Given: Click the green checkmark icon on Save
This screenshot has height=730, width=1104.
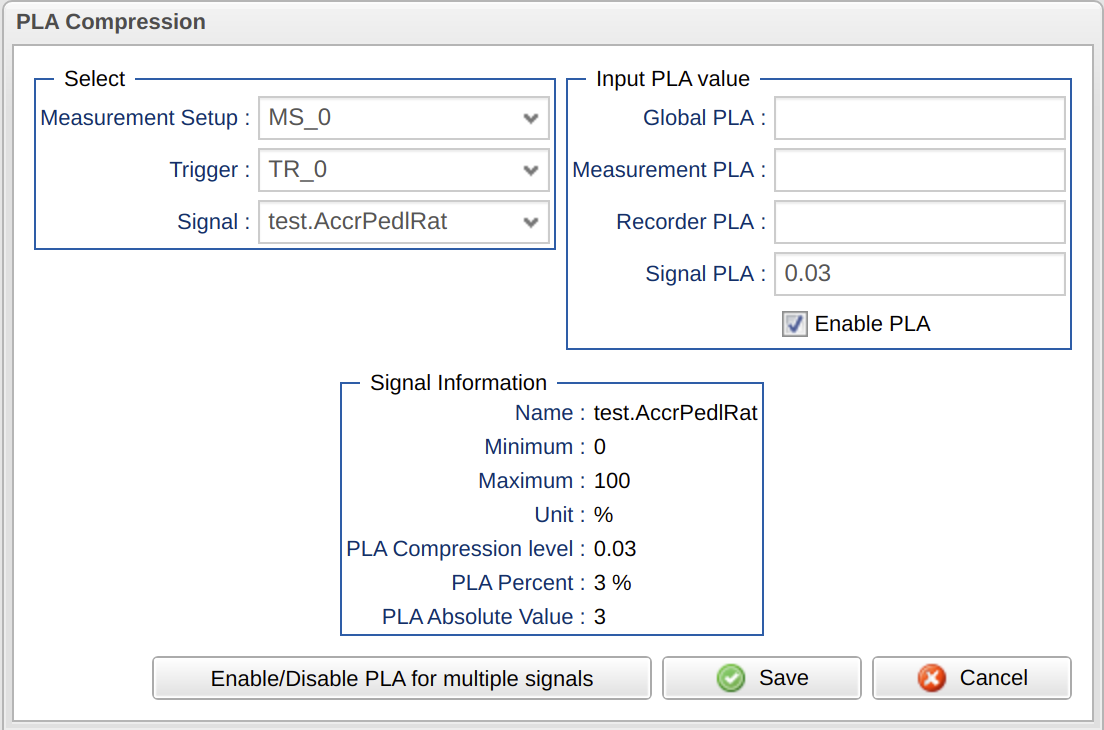Looking at the screenshot, I should click(731, 678).
